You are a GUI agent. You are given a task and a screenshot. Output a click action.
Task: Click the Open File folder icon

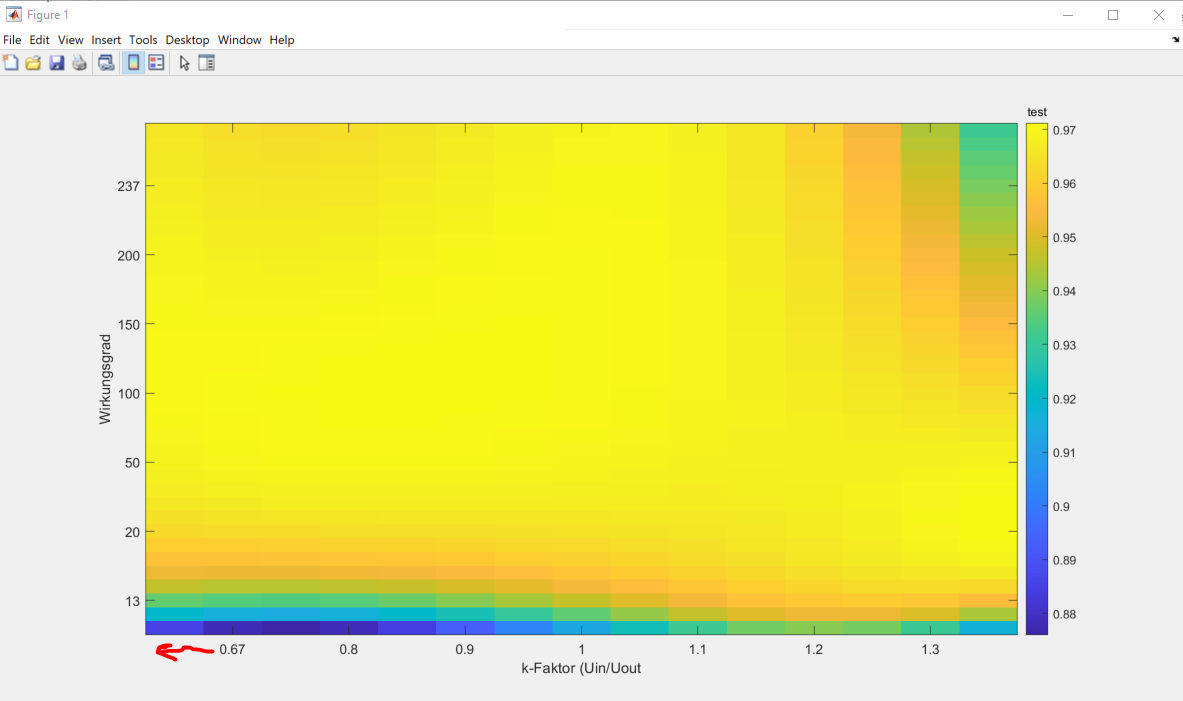point(33,63)
